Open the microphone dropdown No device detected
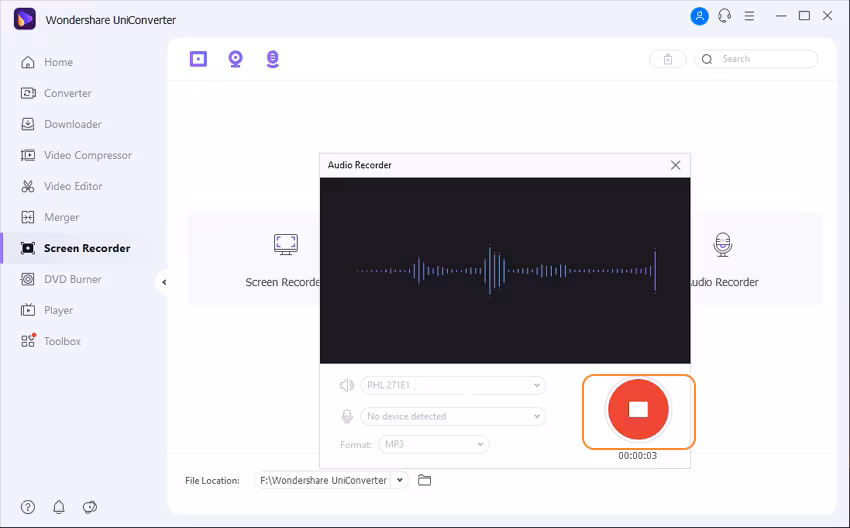 coord(453,416)
